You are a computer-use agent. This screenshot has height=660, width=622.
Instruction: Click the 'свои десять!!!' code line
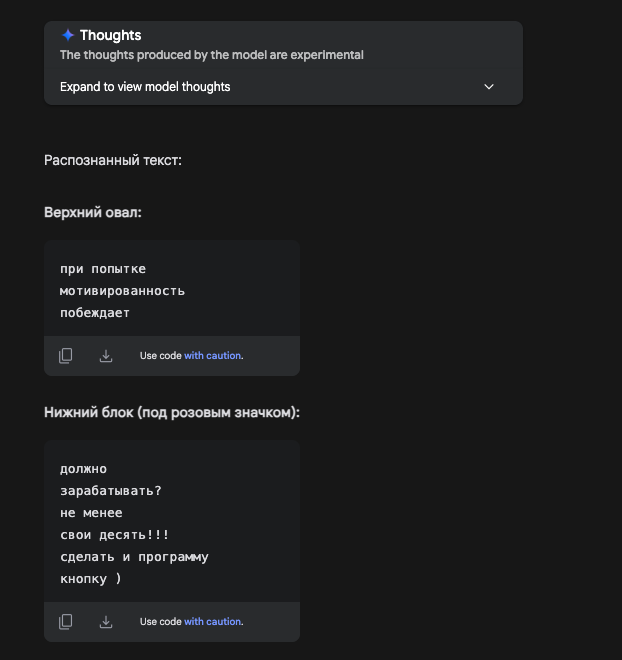point(114,535)
